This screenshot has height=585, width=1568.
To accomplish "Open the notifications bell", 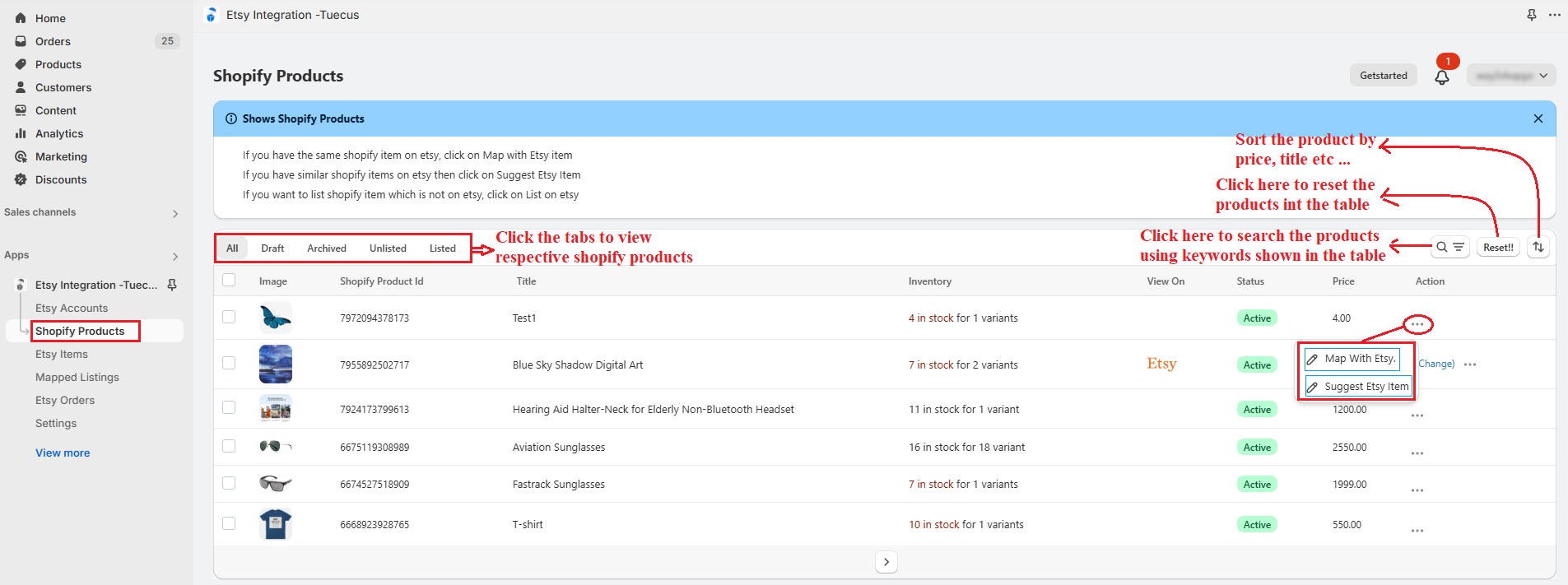I will click(1442, 77).
